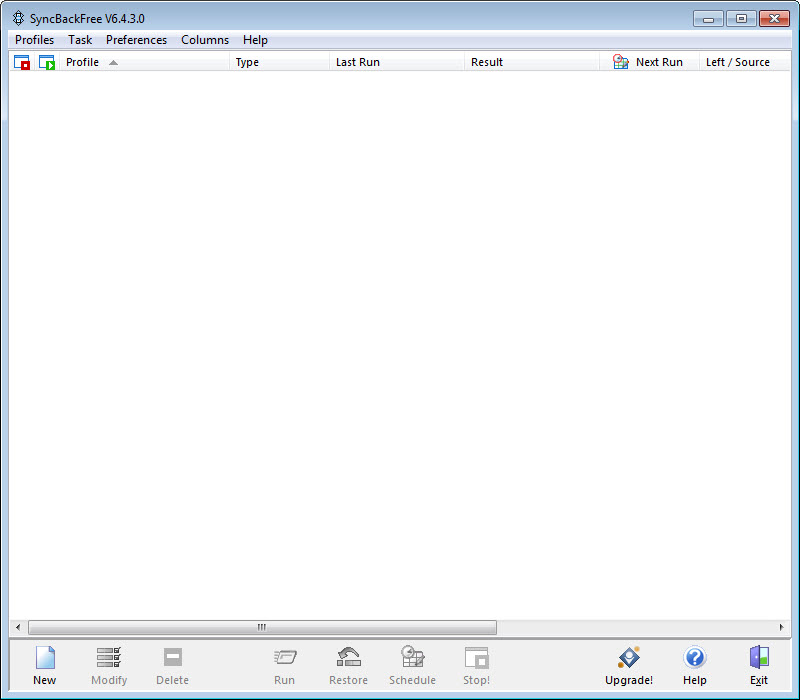Click the New profile icon
Viewport: 800px width, 700px height.
(45, 658)
